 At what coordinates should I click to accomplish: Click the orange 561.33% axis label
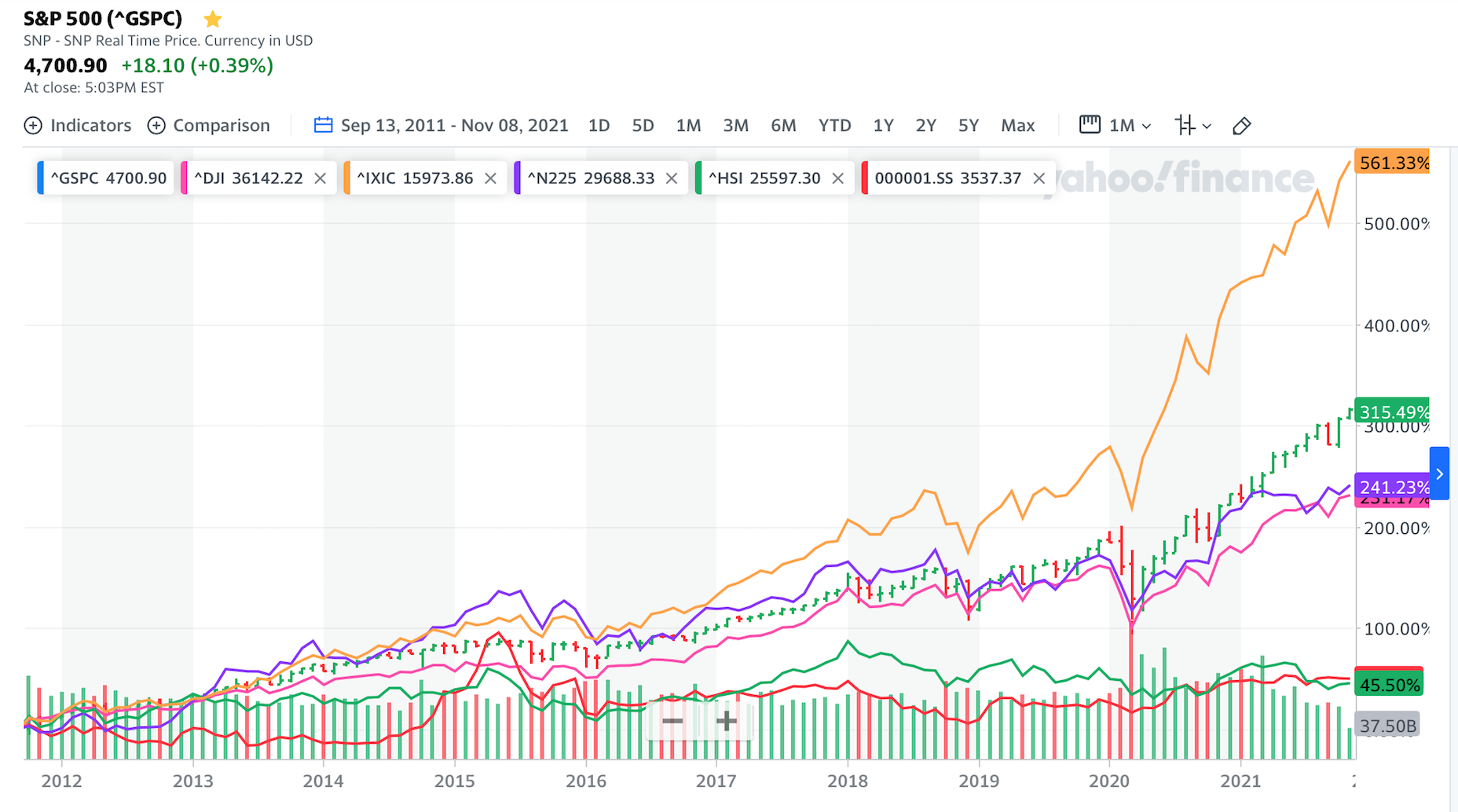(x=1392, y=163)
